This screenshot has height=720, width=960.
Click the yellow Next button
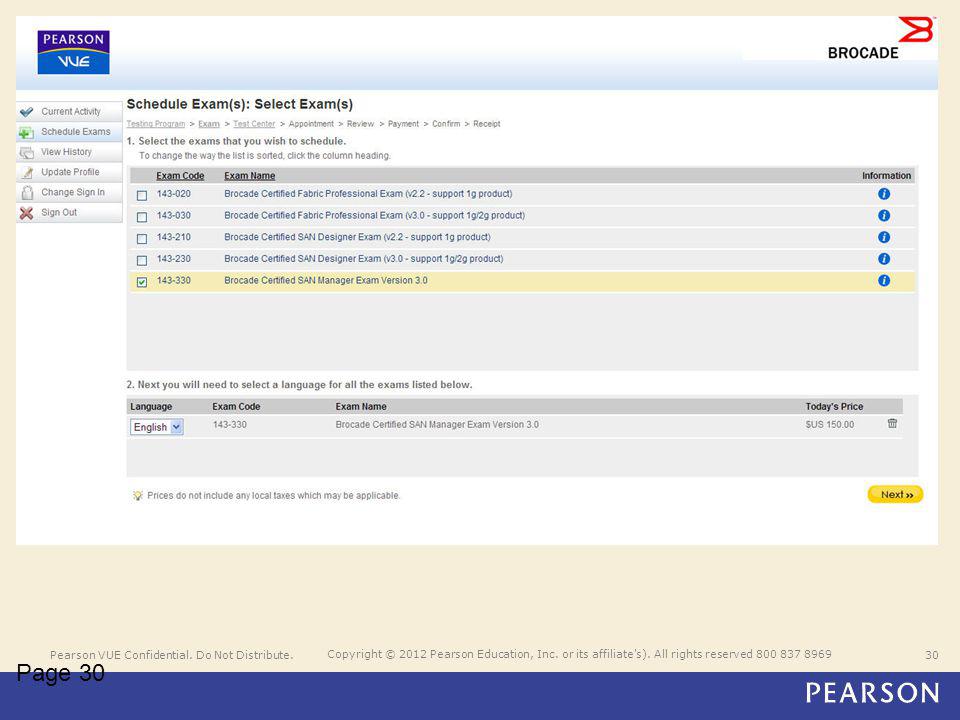895,494
